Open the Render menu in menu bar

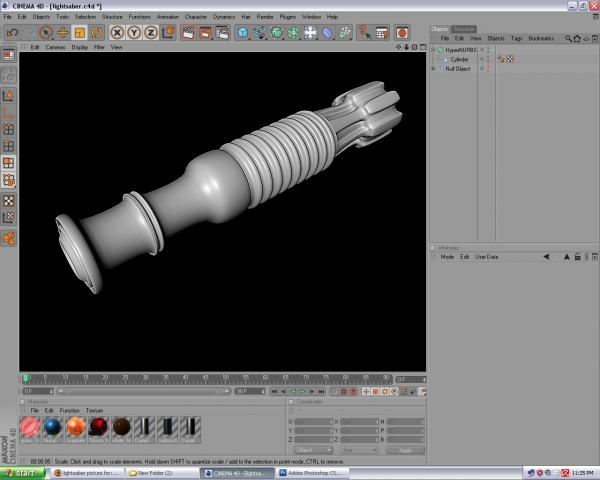(x=265, y=17)
